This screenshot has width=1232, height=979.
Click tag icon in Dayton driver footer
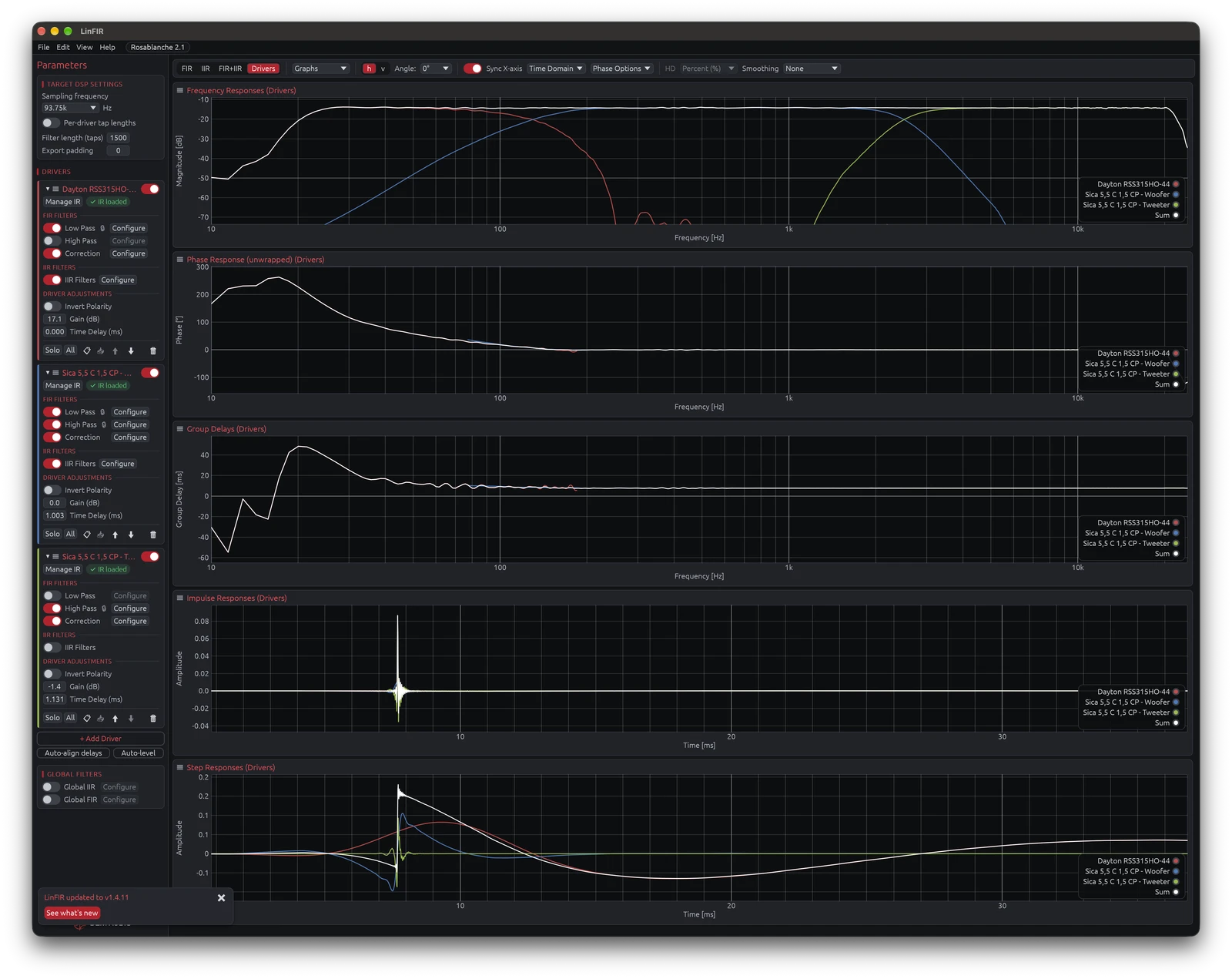click(87, 350)
